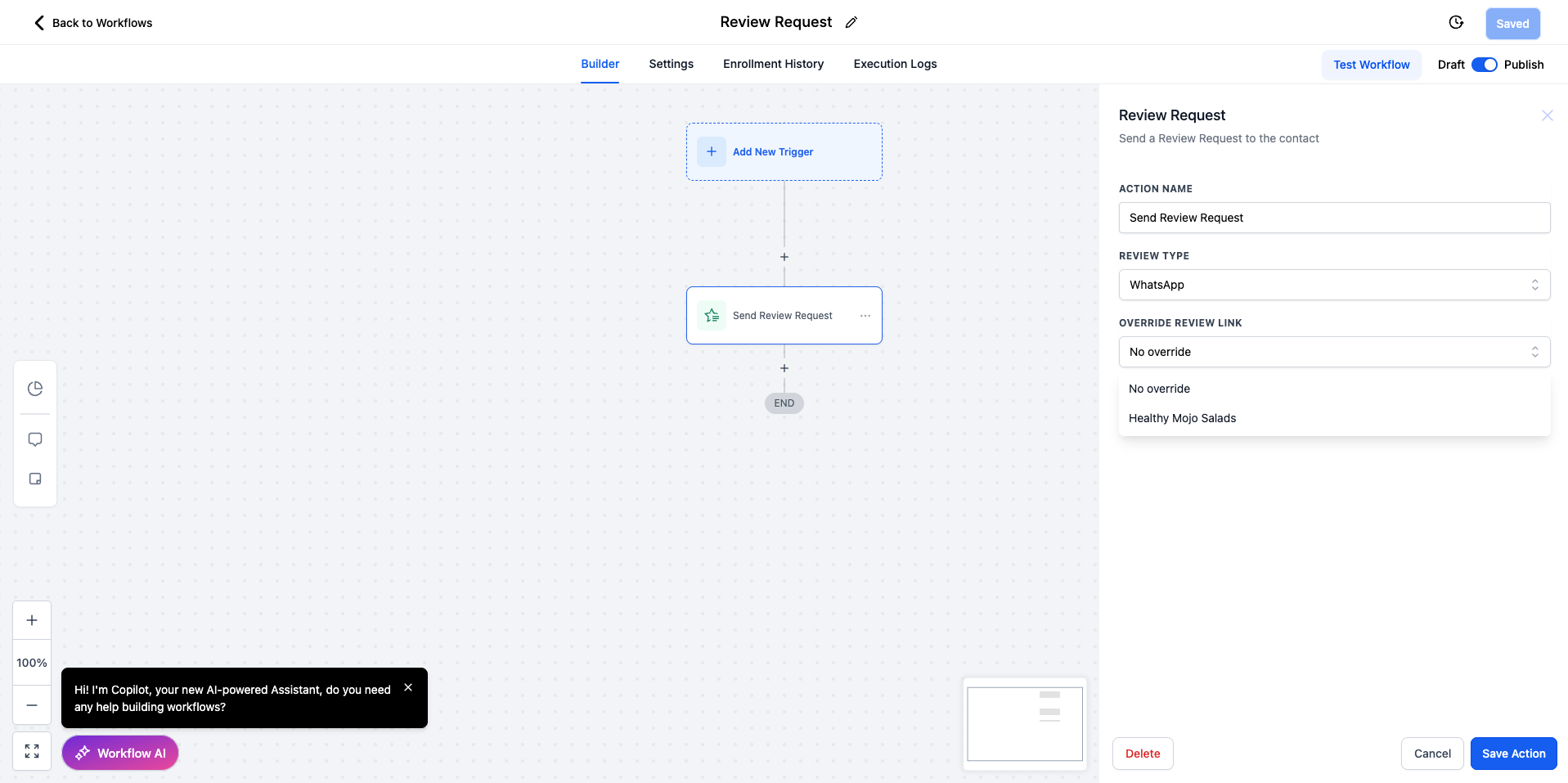Switch to the Settings tab
The height and width of the screenshot is (783, 1568).
coord(671,64)
